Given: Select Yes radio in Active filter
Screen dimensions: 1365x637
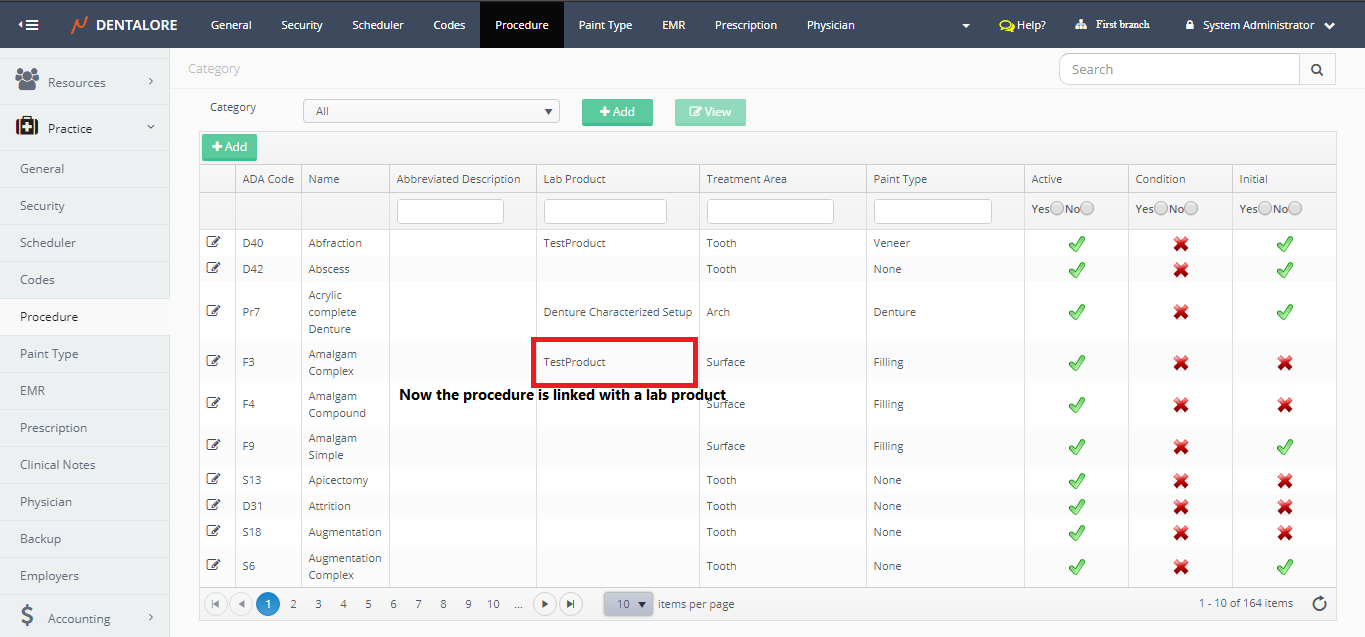Looking at the screenshot, I should (1057, 208).
